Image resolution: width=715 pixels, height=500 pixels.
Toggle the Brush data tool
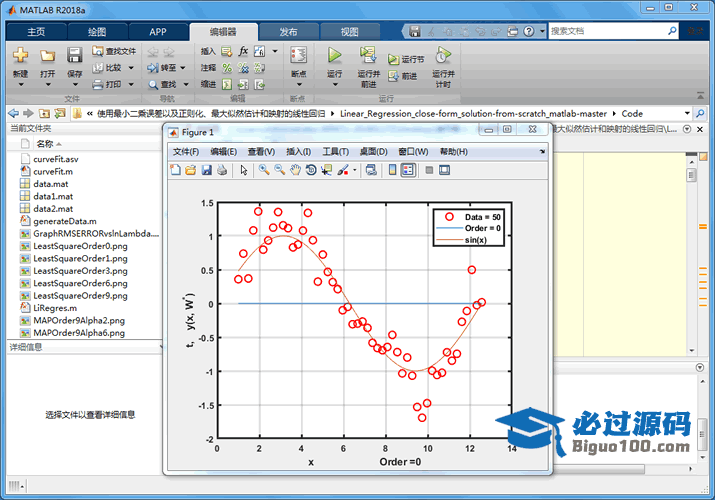343,170
